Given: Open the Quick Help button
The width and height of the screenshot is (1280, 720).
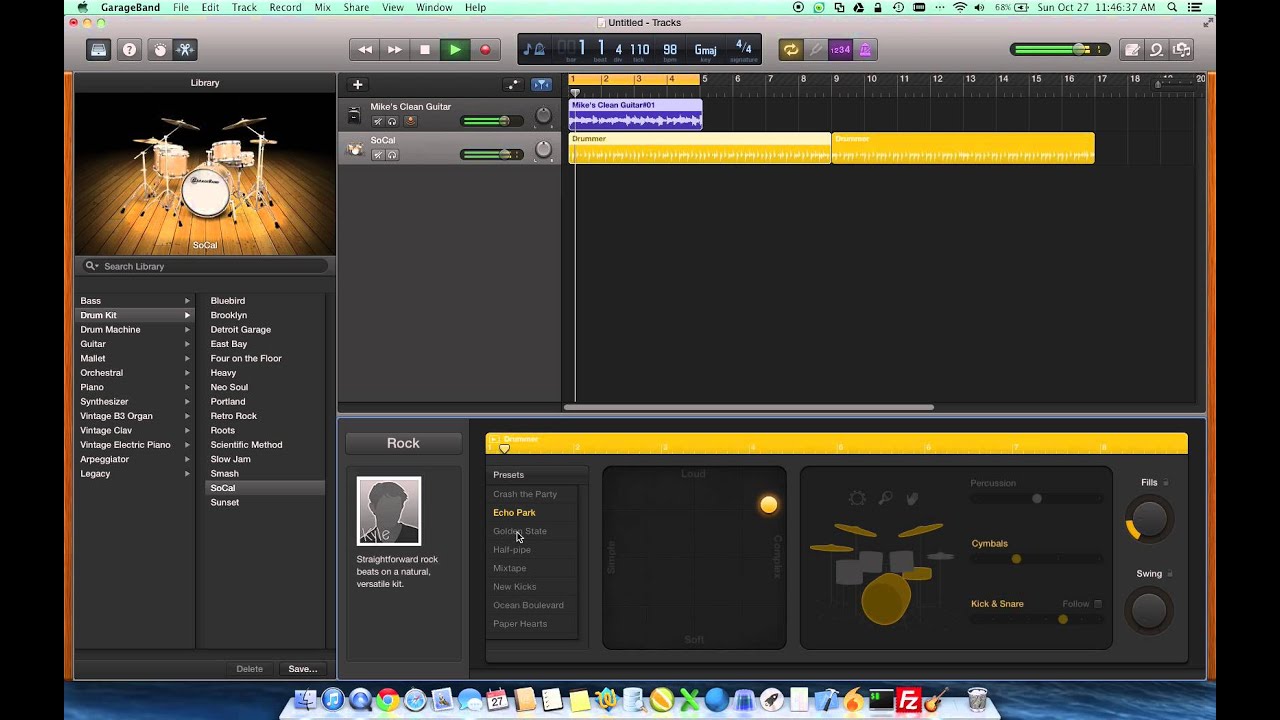Looking at the screenshot, I should coord(129,50).
